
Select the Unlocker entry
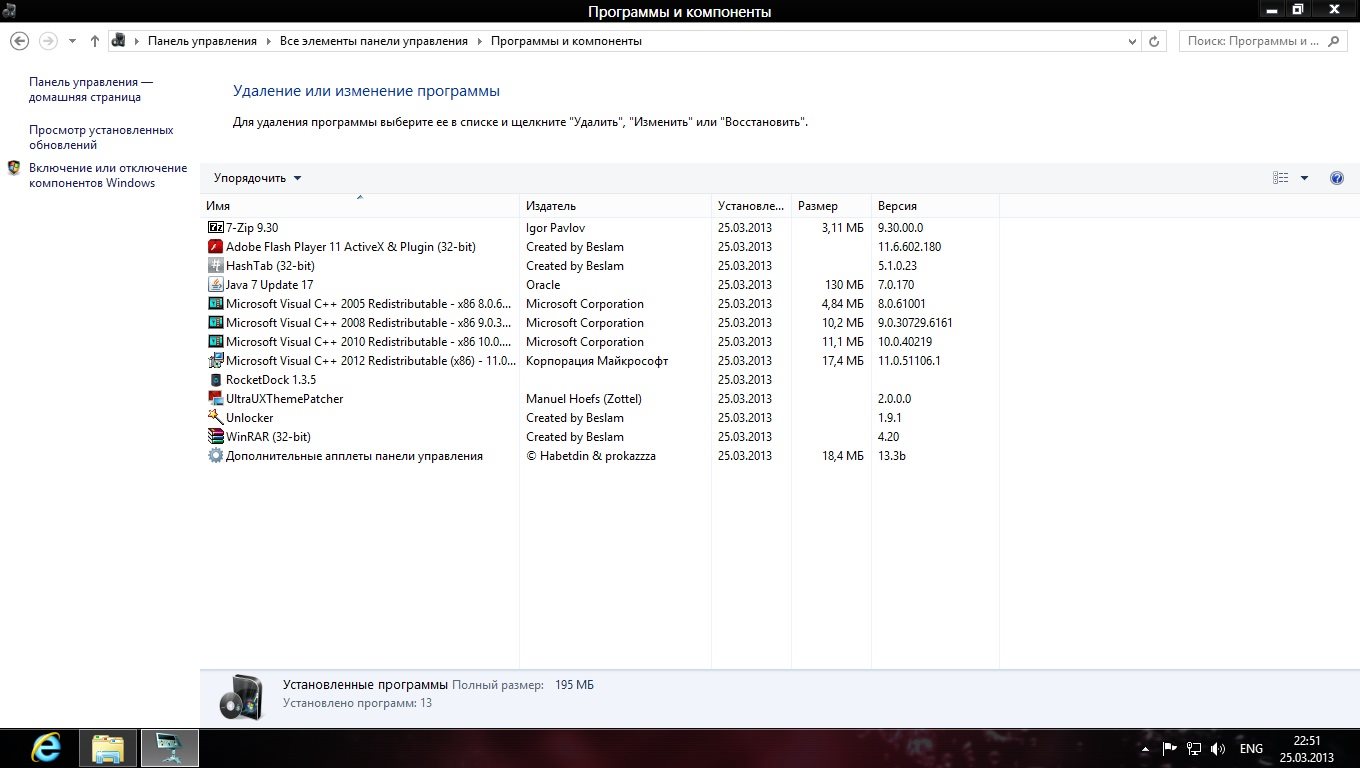250,418
